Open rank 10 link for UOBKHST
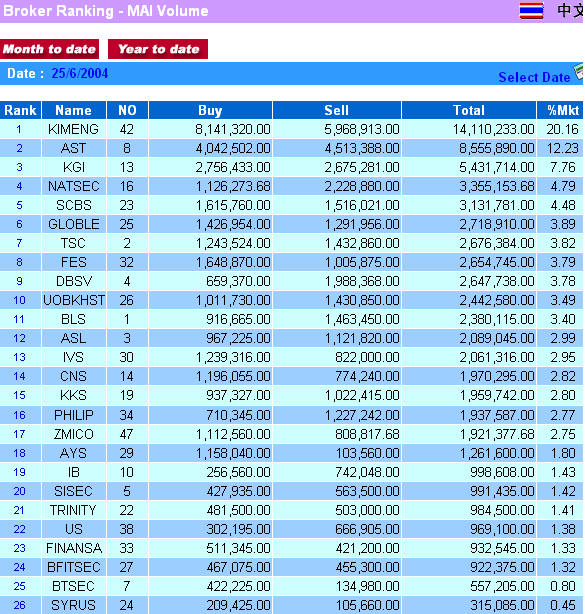 pyautogui.click(x=19, y=300)
